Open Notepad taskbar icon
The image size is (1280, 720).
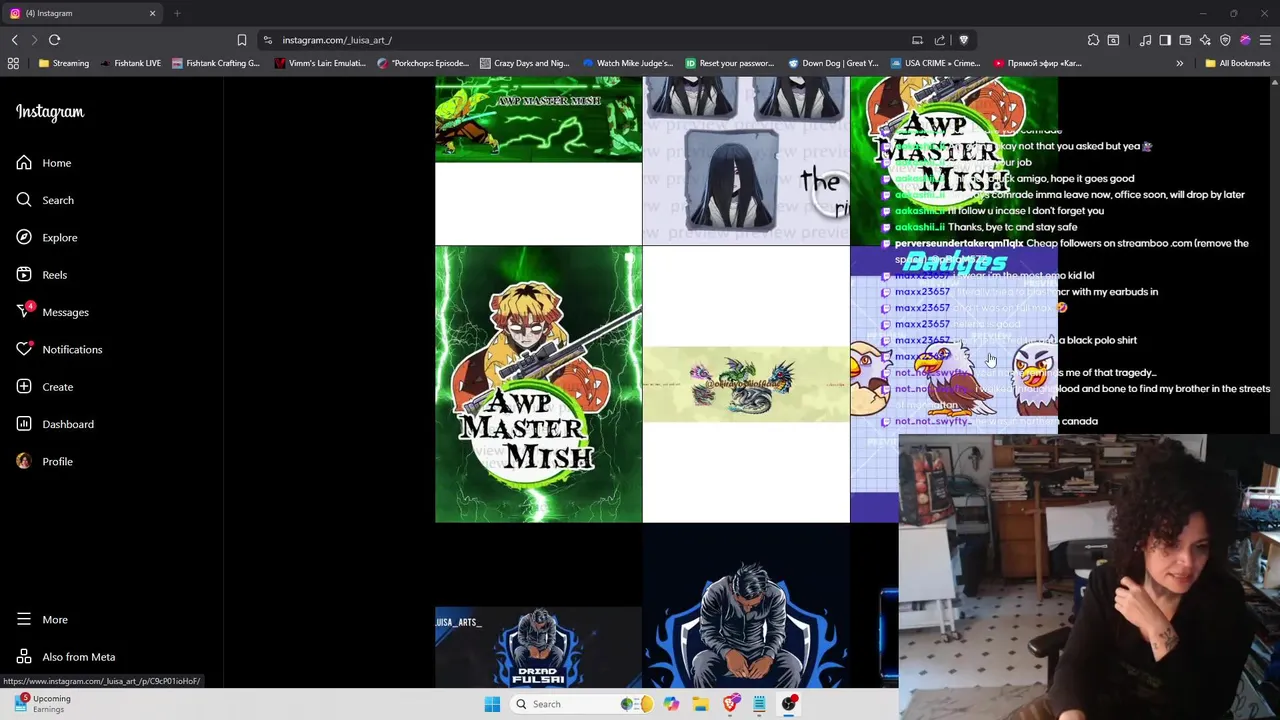759,704
